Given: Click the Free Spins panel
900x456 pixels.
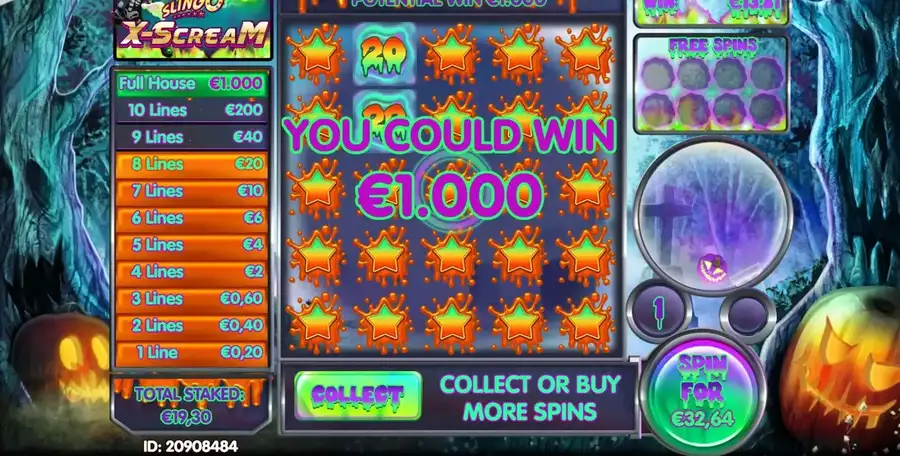Looking at the screenshot, I should tap(712, 84).
